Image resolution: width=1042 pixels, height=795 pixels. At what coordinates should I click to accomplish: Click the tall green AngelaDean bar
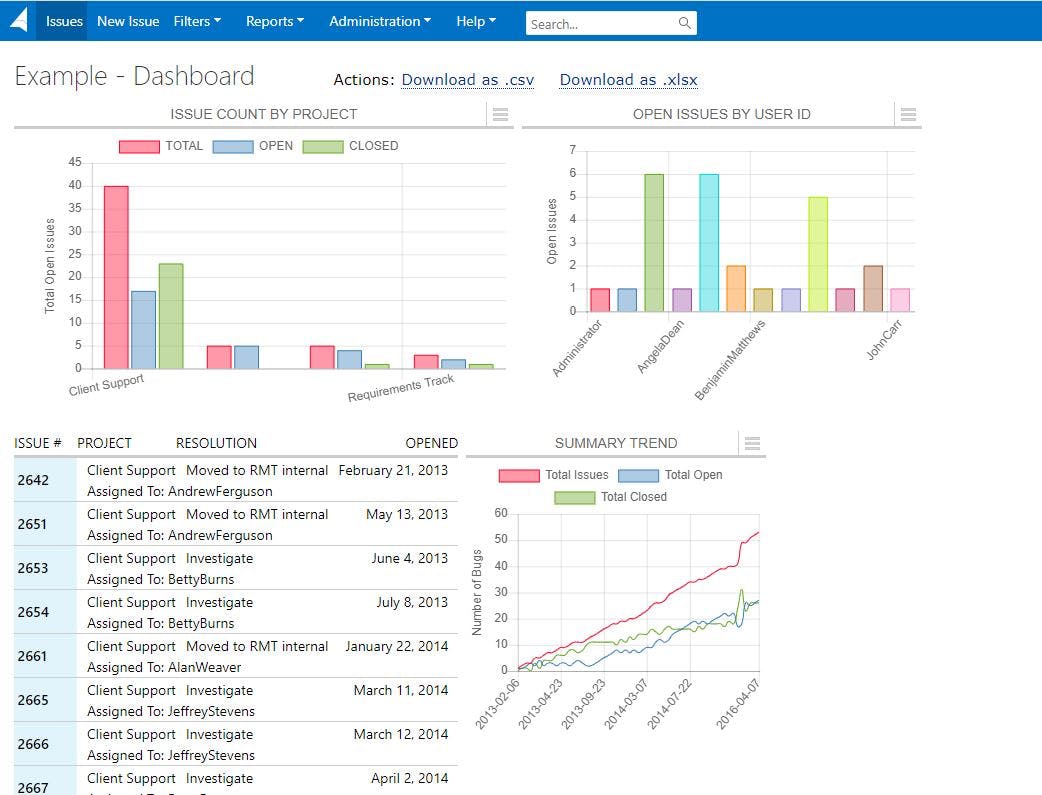tap(654, 243)
